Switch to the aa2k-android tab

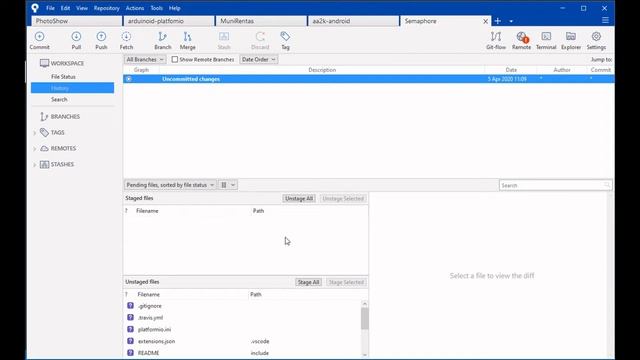point(353,21)
